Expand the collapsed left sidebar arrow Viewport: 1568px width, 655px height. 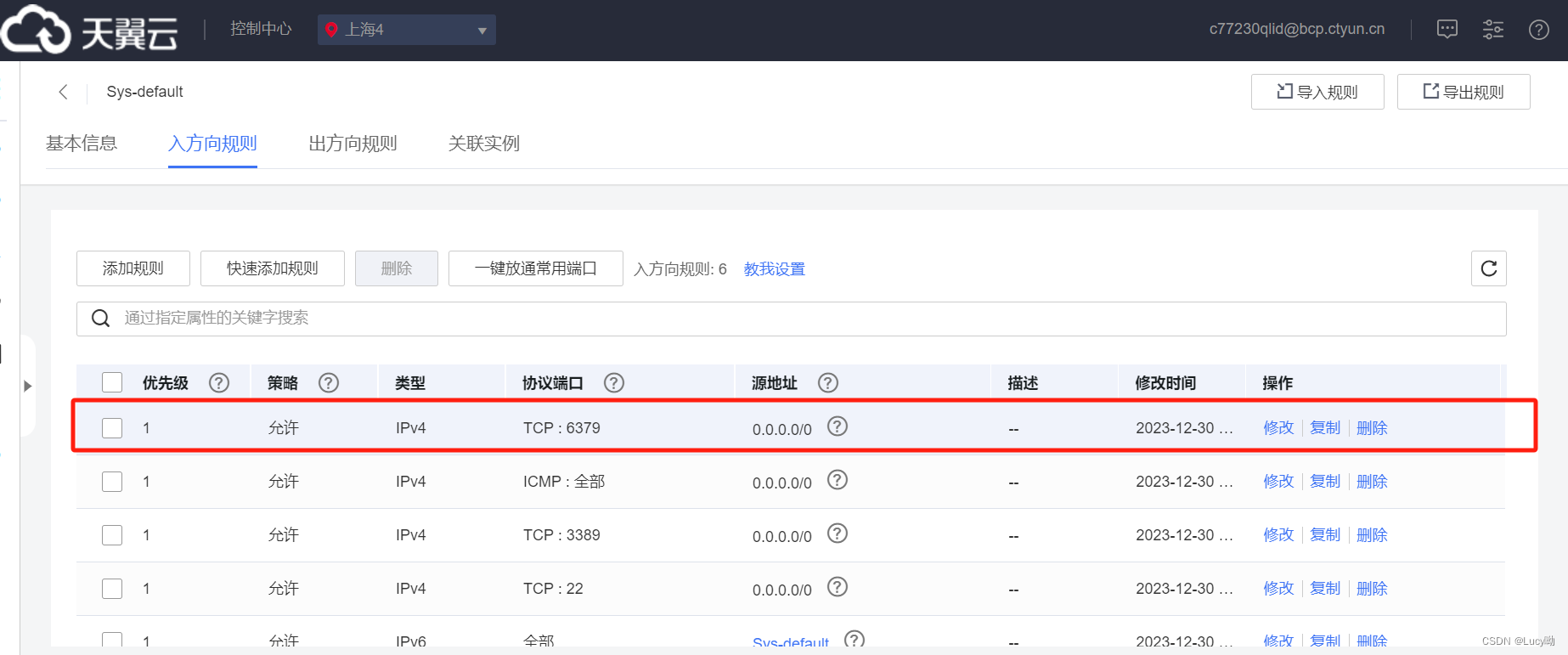click(x=27, y=386)
